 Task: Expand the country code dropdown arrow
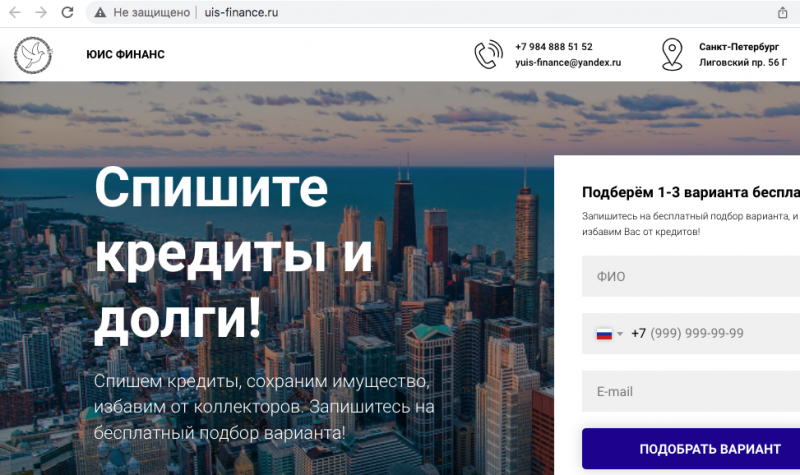coord(620,334)
